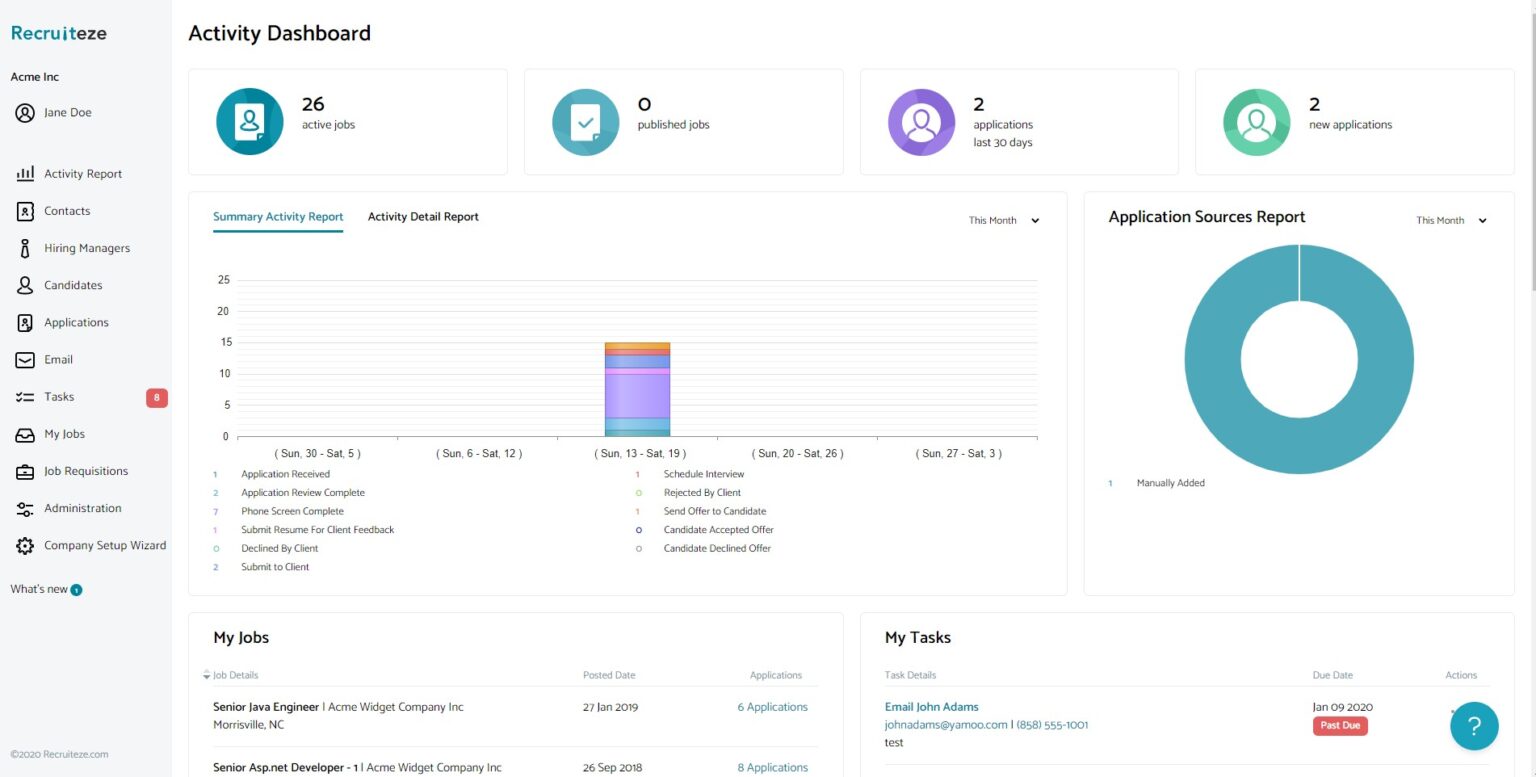Click the Past Due status badge
The width and height of the screenshot is (1536, 777).
pyautogui.click(x=1340, y=726)
